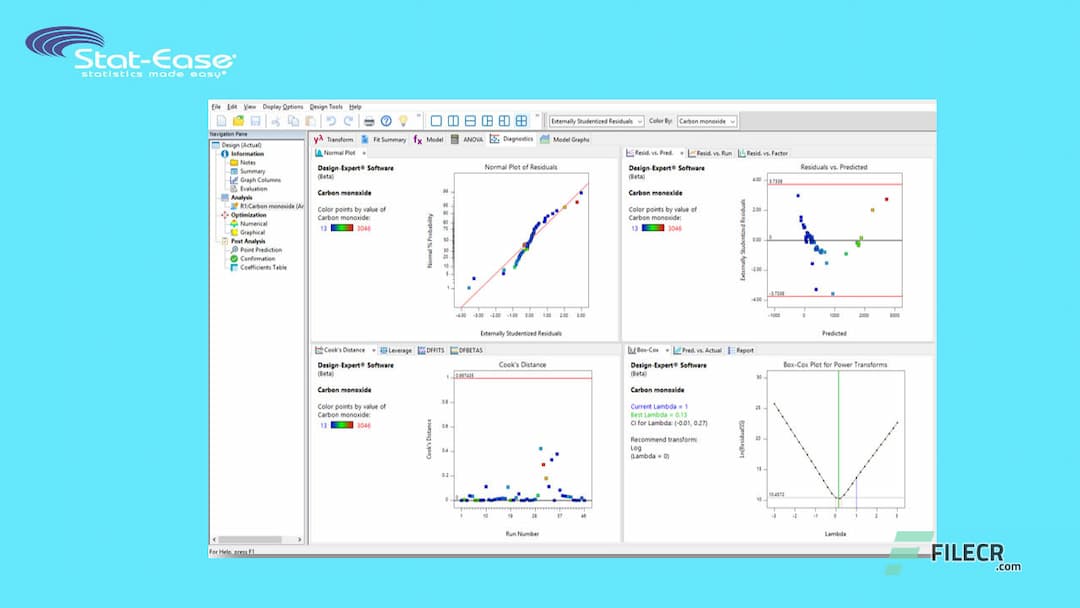Image resolution: width=1080 pixels, height=608 pixels.
Task: Open the Color By dropdown
Action: (732, 121)
